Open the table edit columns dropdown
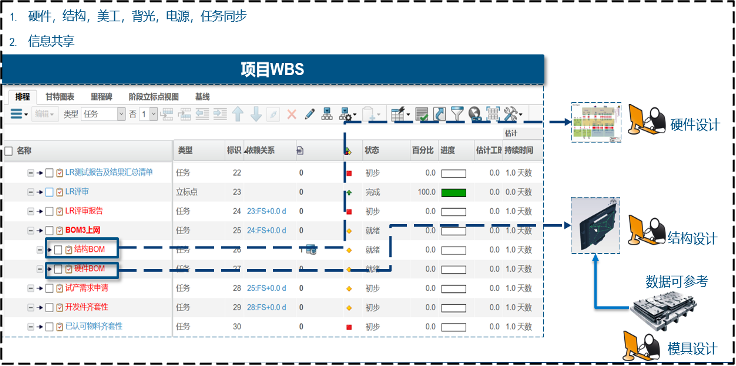The height and width of the screenshot is (366, 736). point(401,114)
